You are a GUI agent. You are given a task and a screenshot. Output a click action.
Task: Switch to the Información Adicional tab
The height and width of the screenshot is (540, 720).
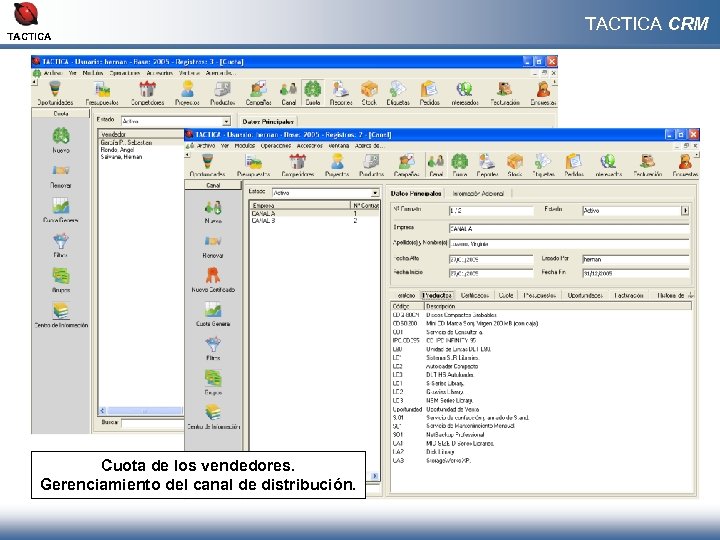coord(480,193)
